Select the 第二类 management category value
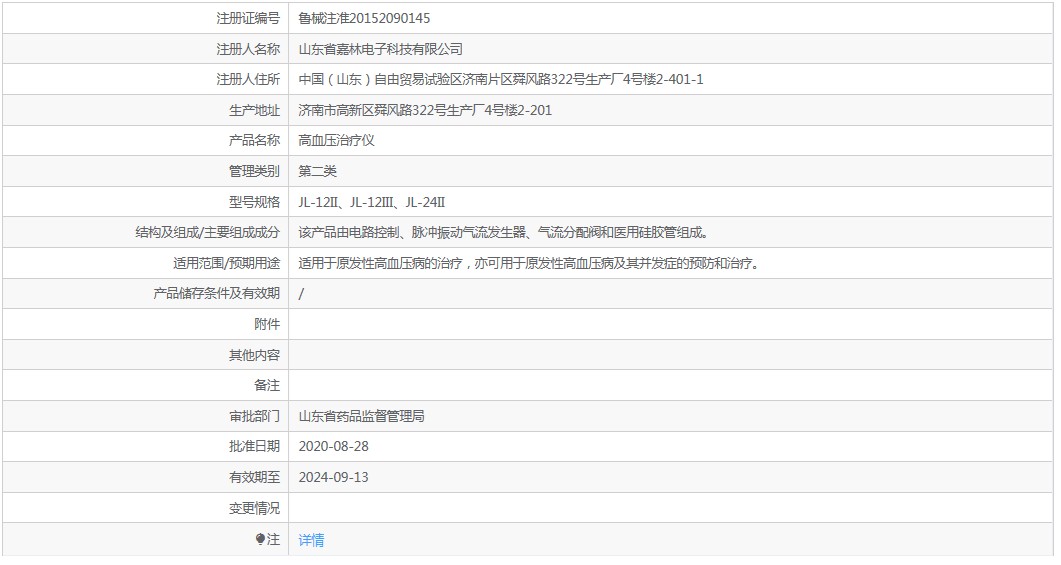The width and height of the screenshot is (1061, 565). click(317, 171)
